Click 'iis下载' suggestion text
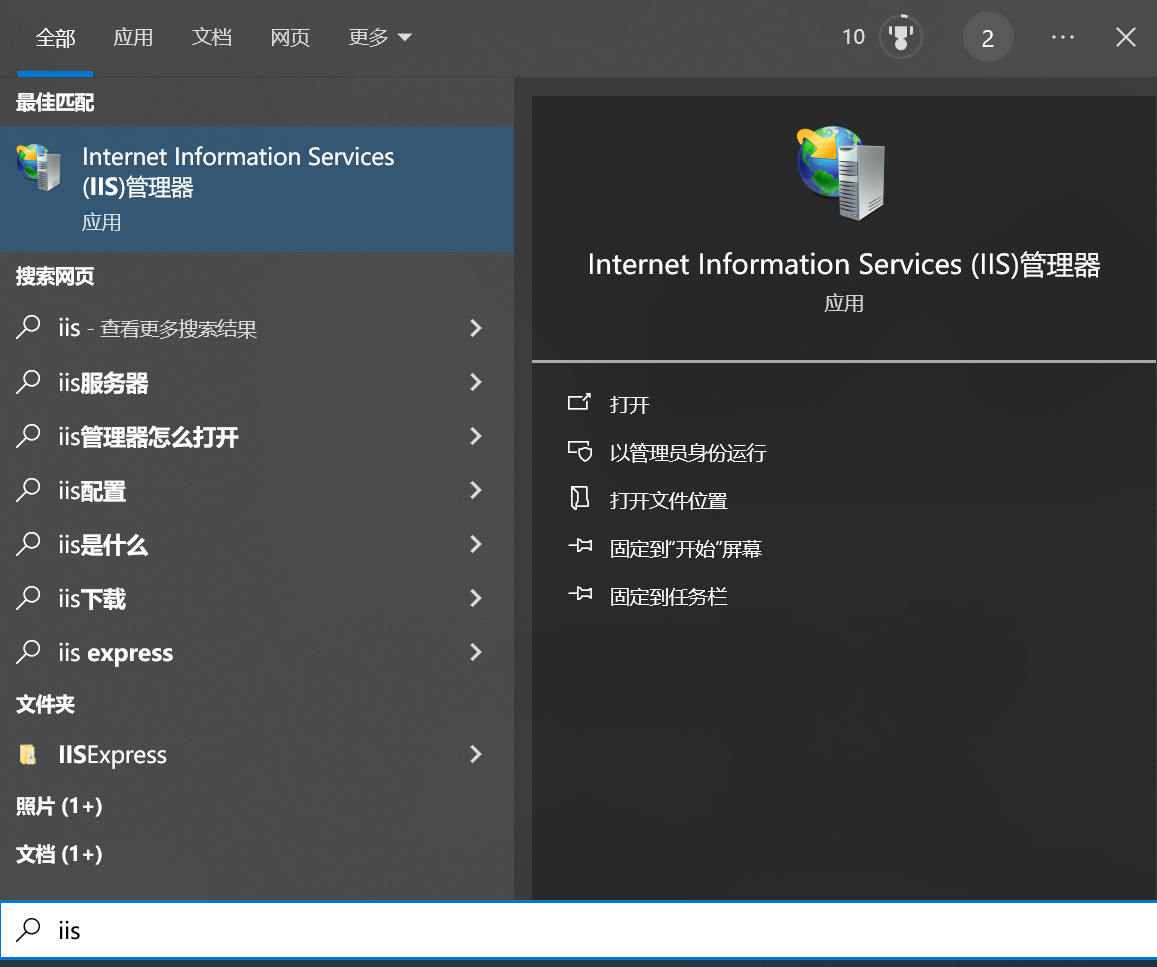 (92, 599)
